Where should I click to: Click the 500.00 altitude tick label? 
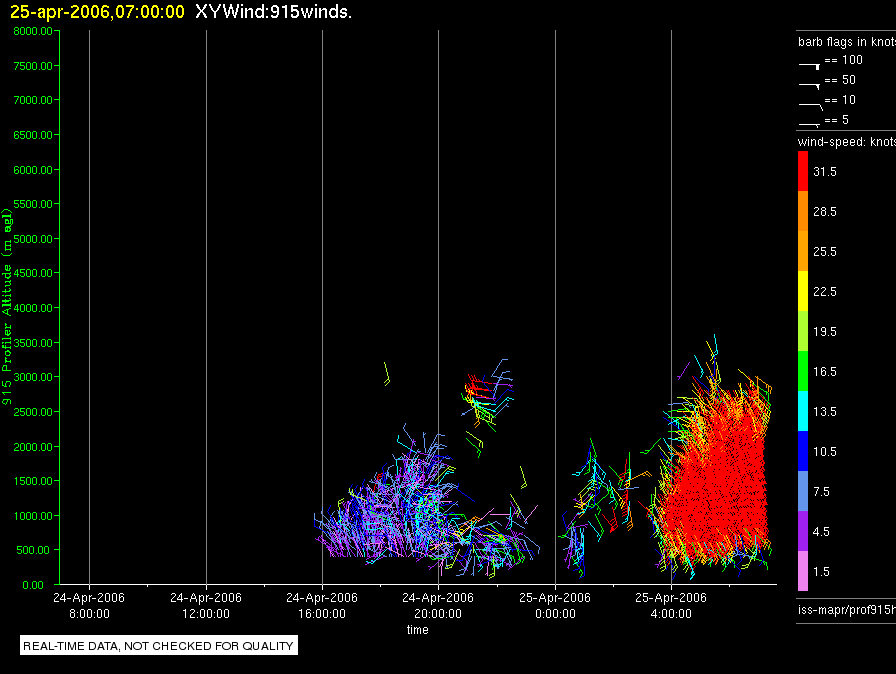(x=33, y=550)
